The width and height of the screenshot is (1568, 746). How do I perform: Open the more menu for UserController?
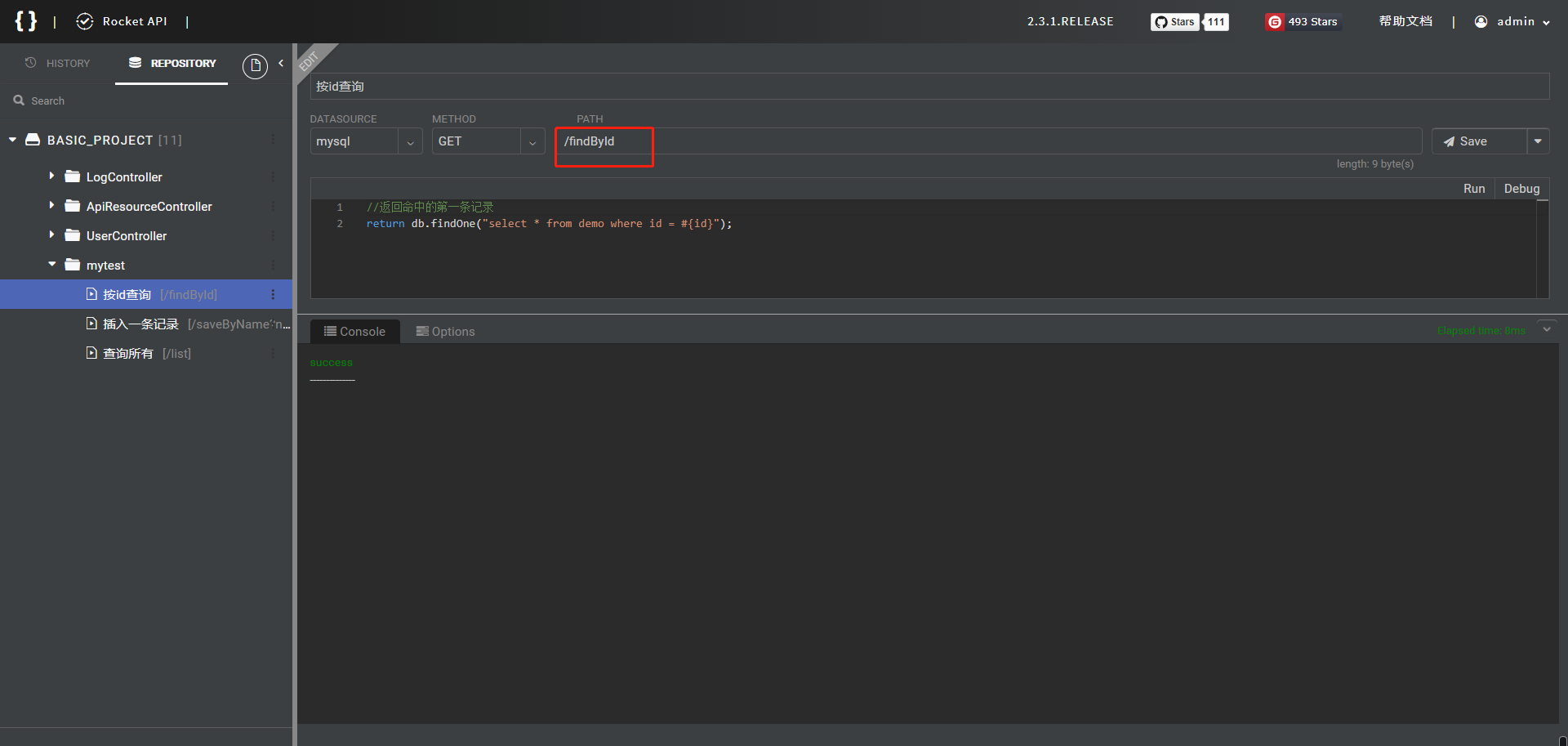point(273,235)
